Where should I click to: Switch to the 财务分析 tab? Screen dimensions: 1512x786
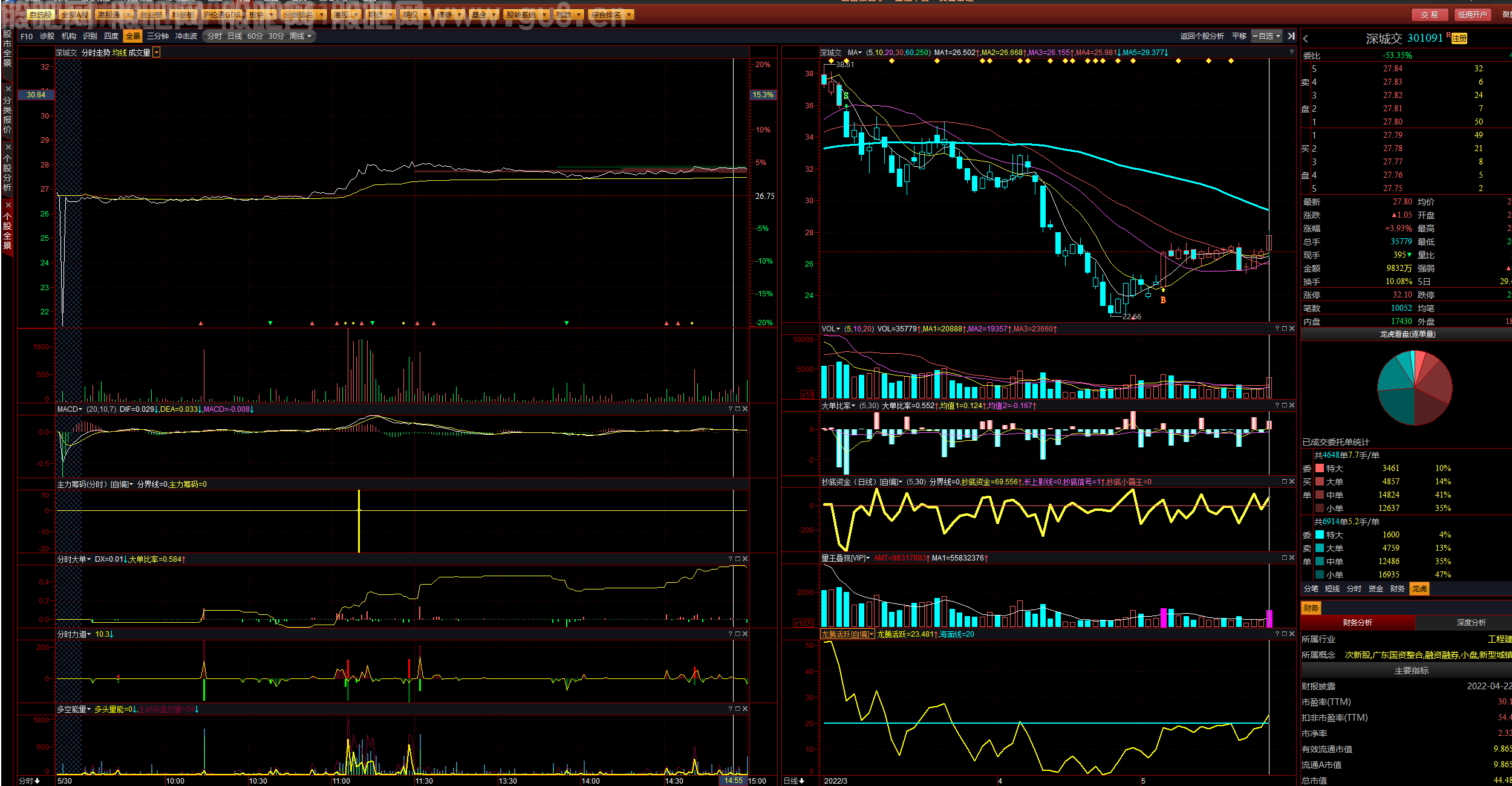point(1358,623)
